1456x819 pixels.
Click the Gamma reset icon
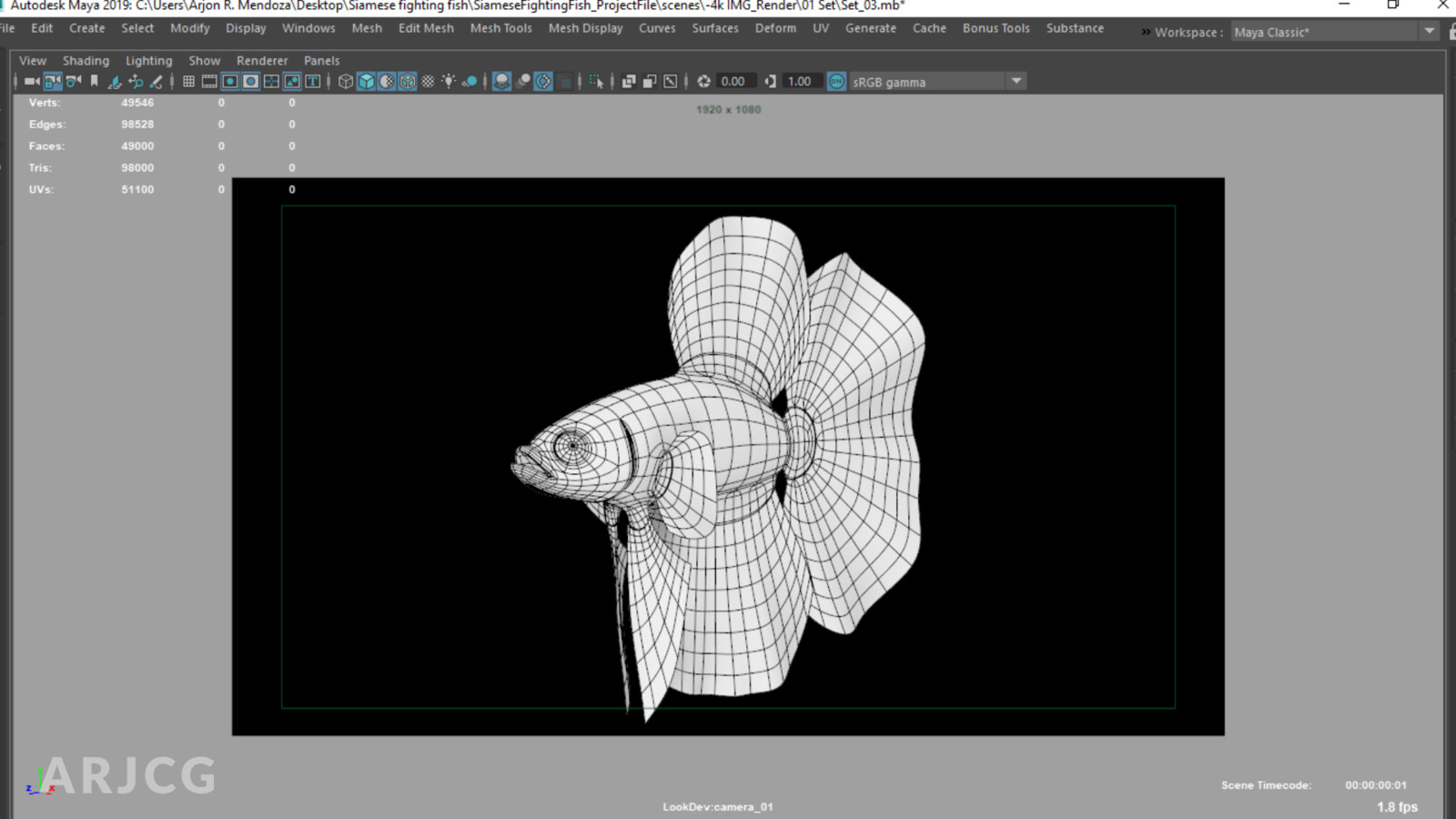click(x=770, y=81)
